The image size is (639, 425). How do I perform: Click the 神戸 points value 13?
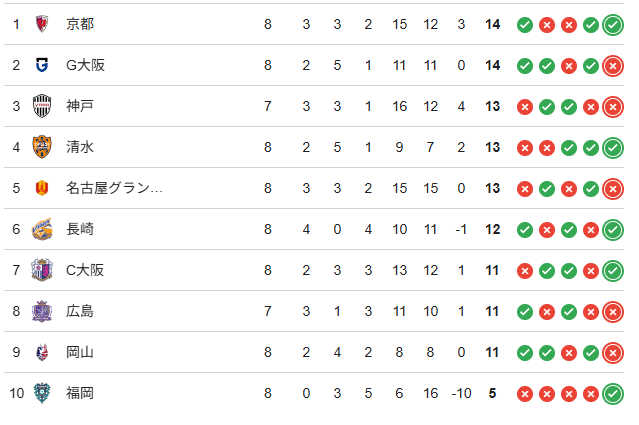492,106
